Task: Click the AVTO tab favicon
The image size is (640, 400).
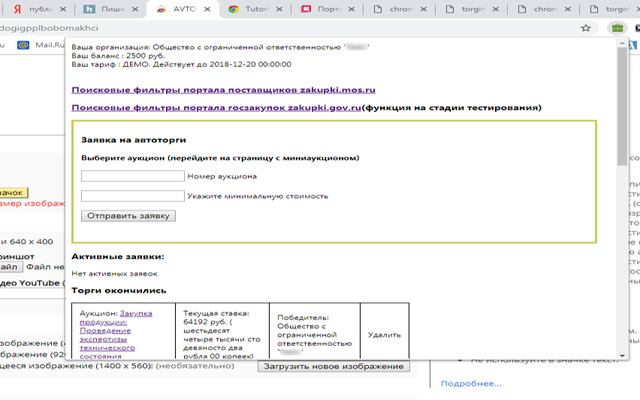Action: coord(162,9)
